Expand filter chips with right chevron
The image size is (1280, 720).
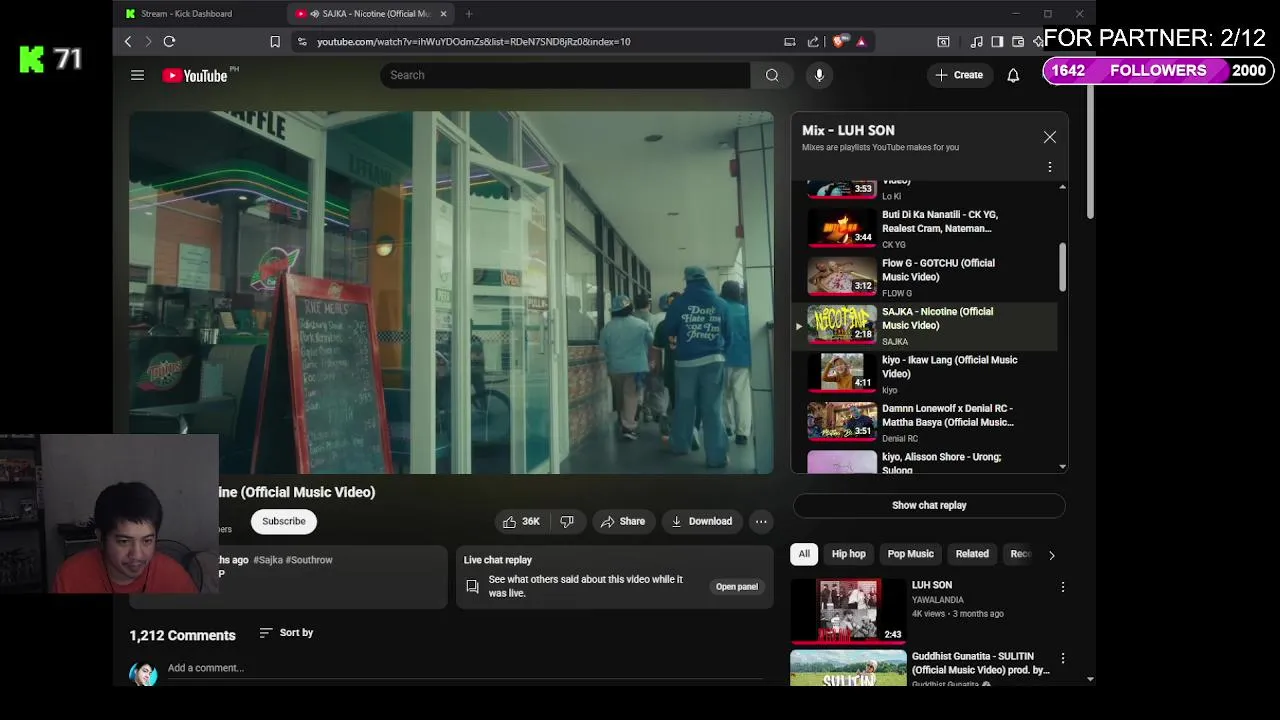click(1051, 555)
